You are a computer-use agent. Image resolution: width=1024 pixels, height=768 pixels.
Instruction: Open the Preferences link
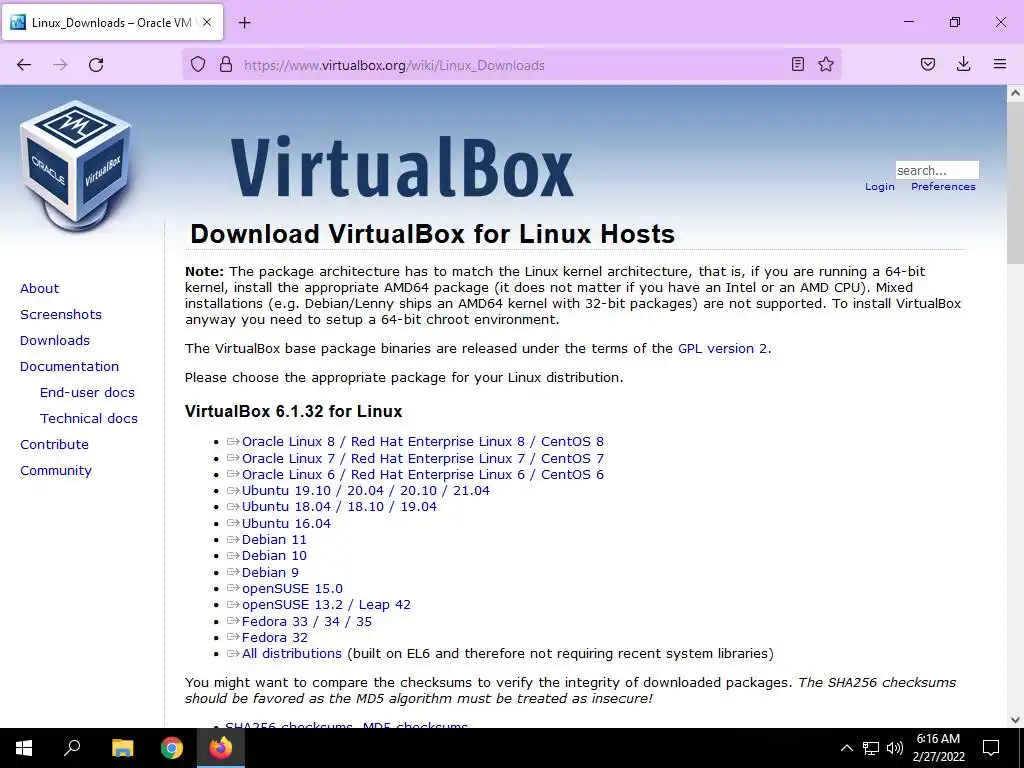point(943,187)
